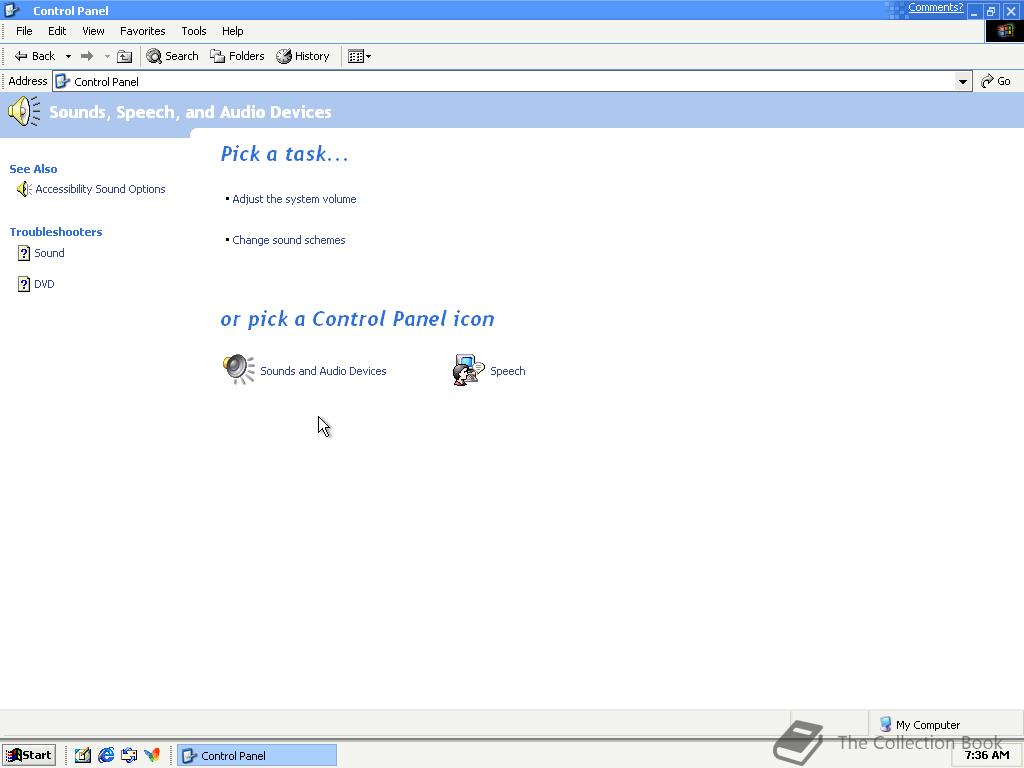Open the View menu
Image resolution: width=1024 pixels, height=768 pixels.
tap(93, 31)
